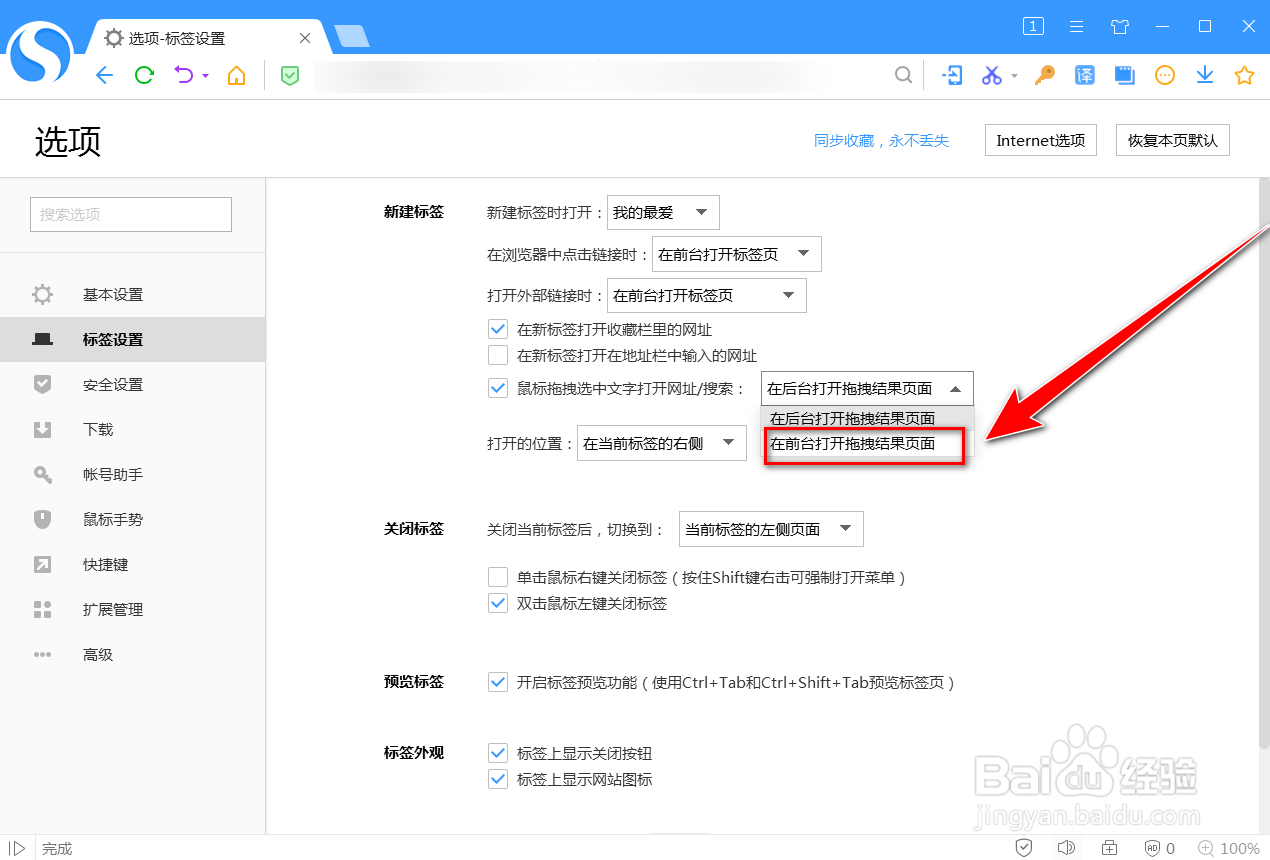Mute page sound via the speaker icon

1066,847
